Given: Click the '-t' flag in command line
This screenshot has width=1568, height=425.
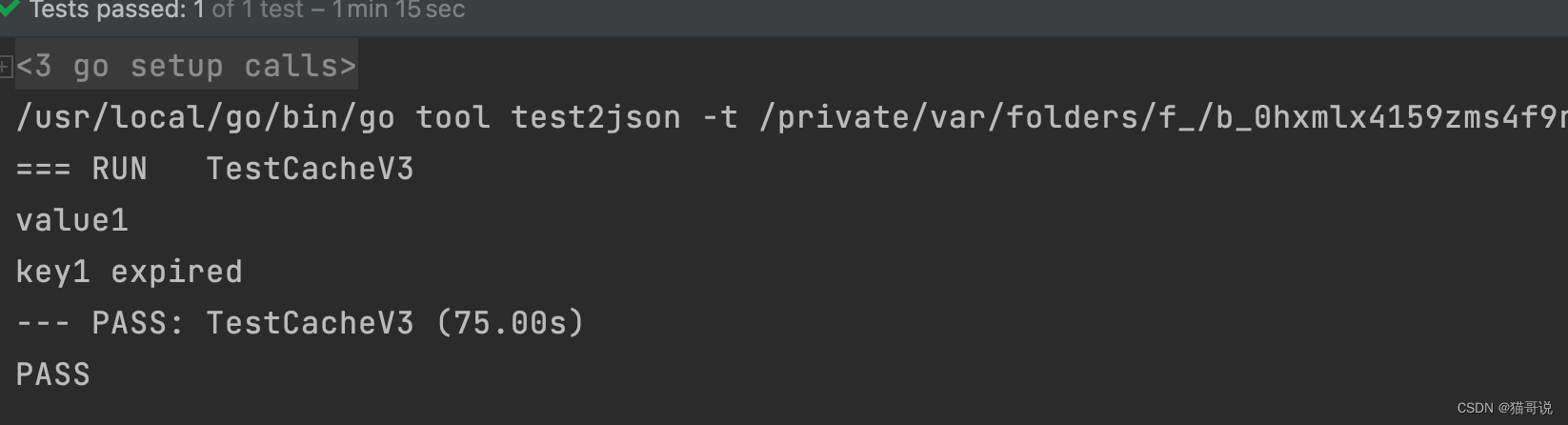Looking at the screenshot, I should 719,117.
